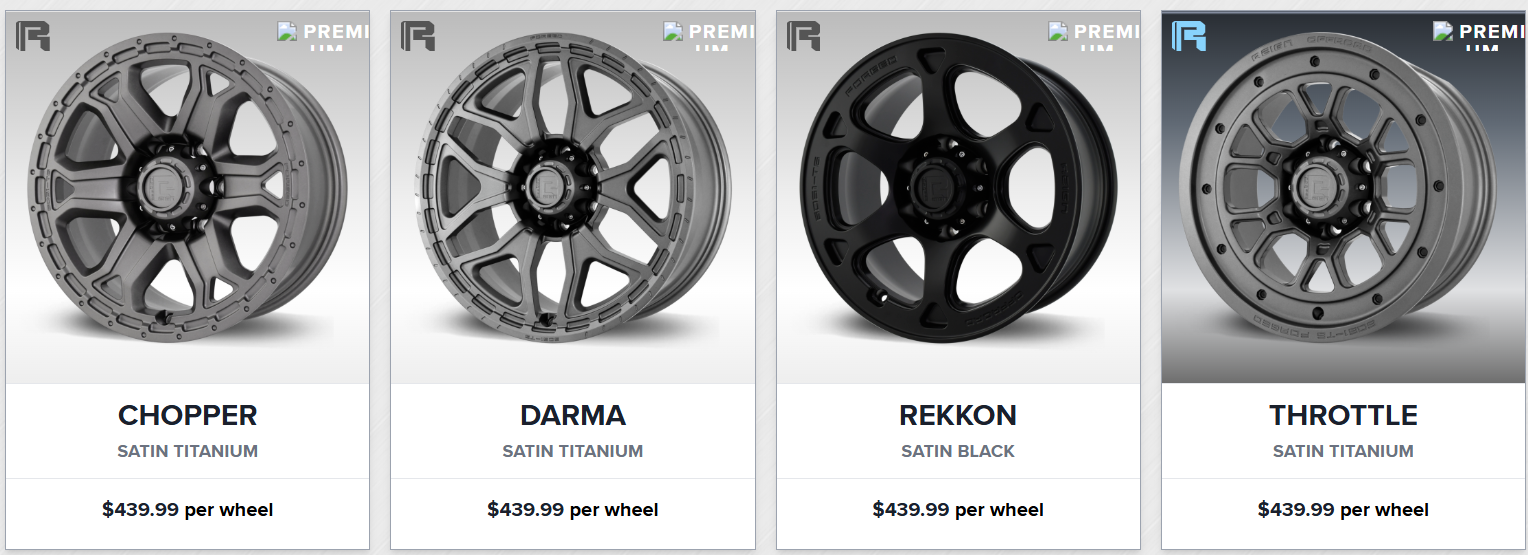The width and height of the screenshot is (1528, 555).
Task: Click the Premium badge on Darma card
Action: [x=709, y=34]
